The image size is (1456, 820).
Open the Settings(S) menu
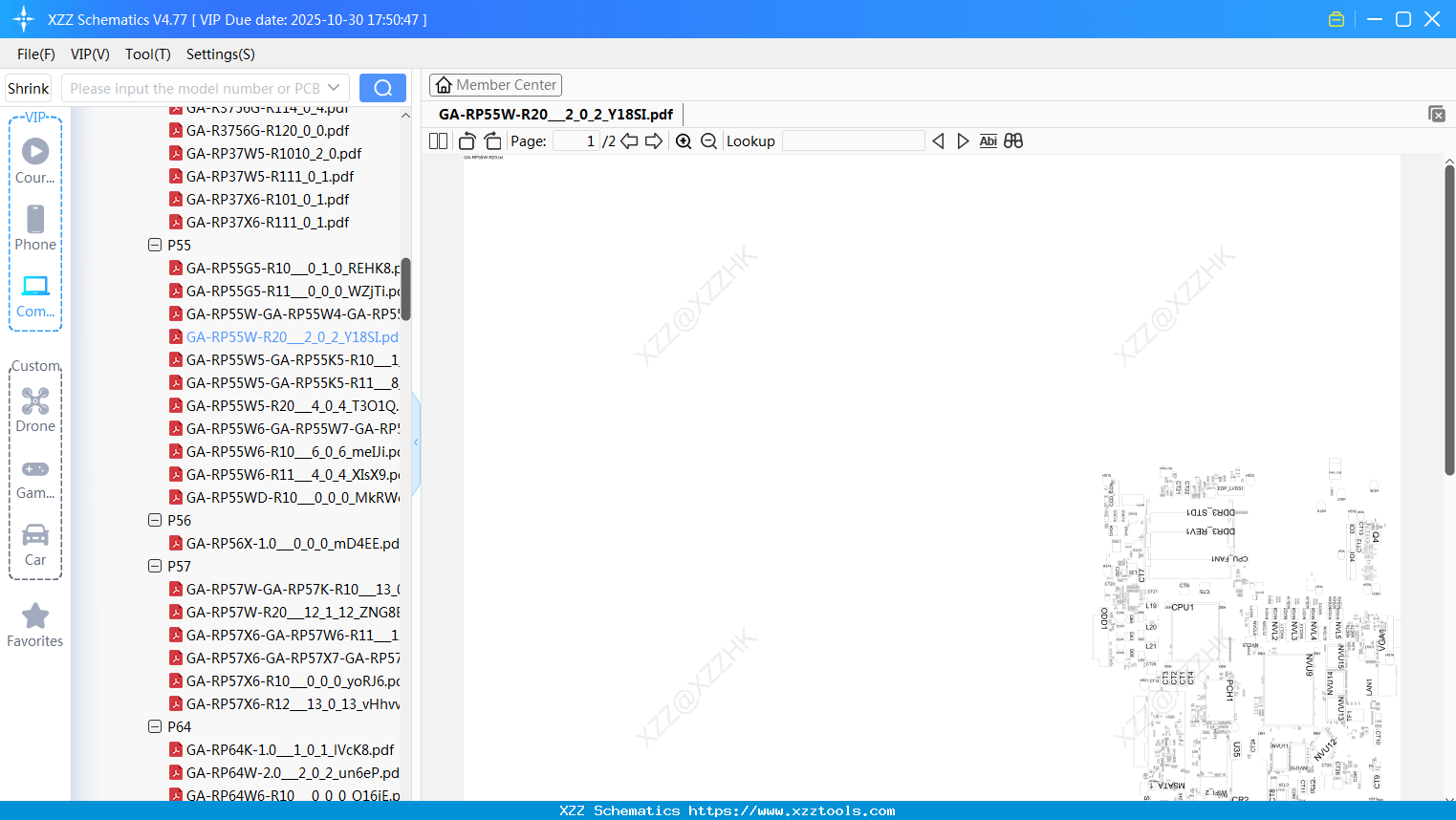[x=221, y=54]
